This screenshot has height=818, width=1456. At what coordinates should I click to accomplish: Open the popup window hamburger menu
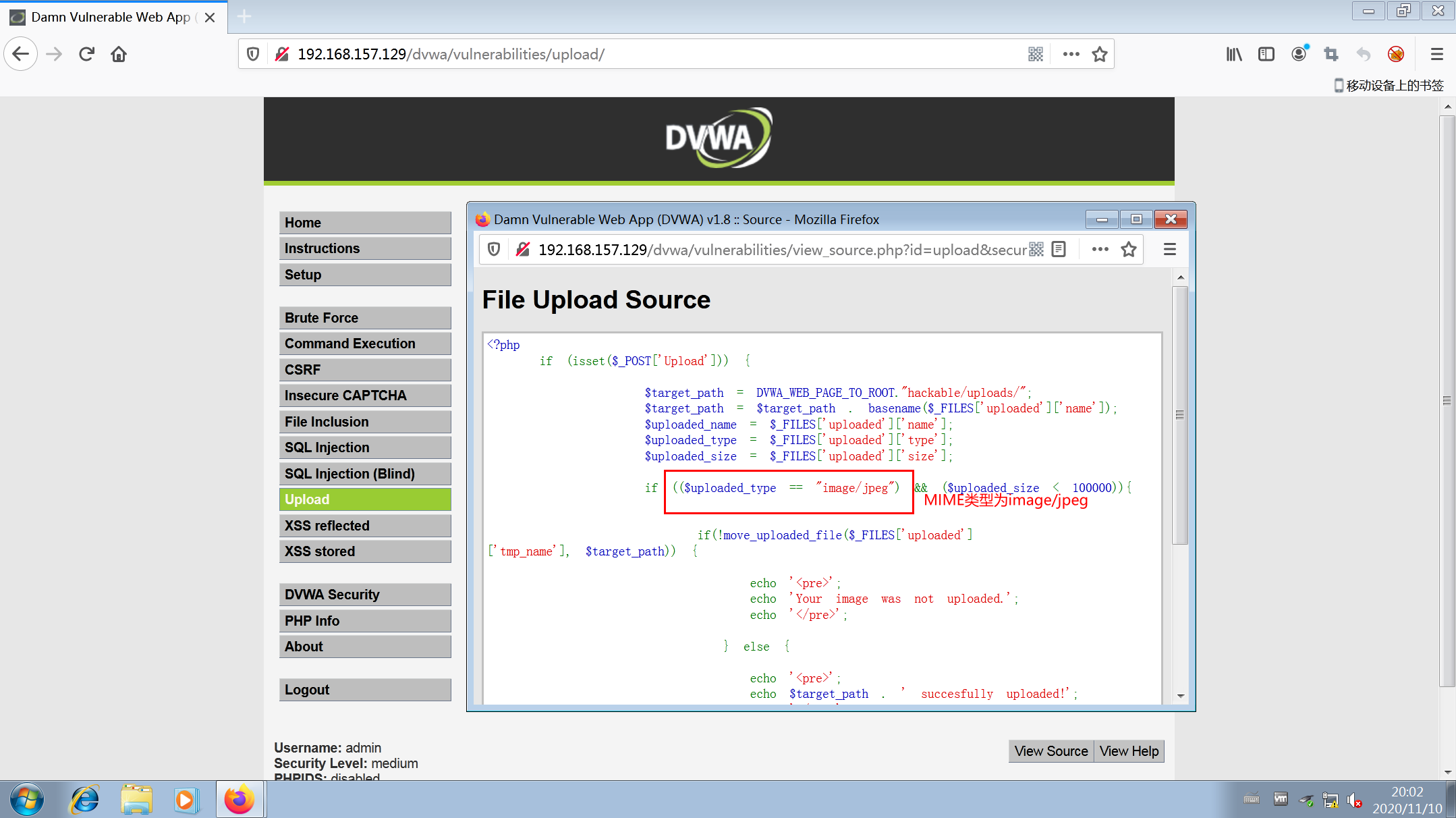[x=1170, y=250]
